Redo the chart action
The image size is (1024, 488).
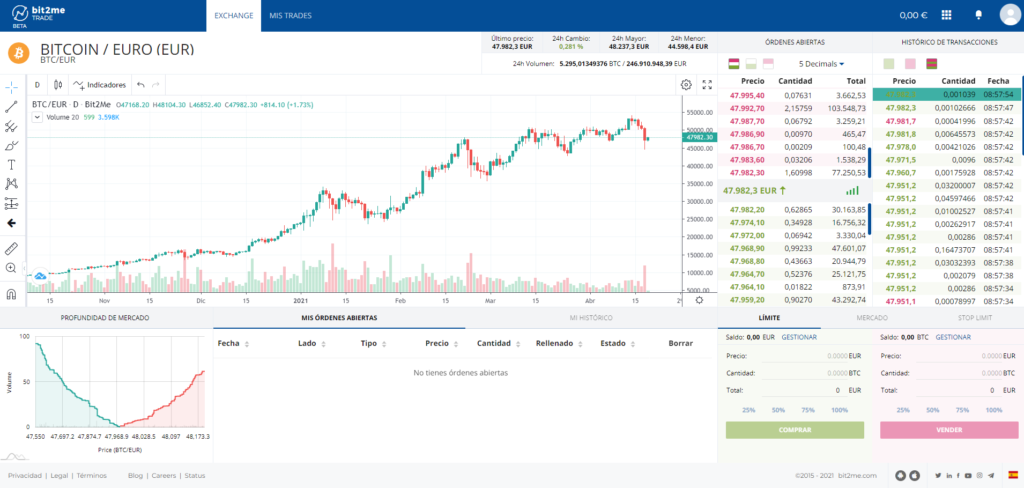(x=155, y=84)
